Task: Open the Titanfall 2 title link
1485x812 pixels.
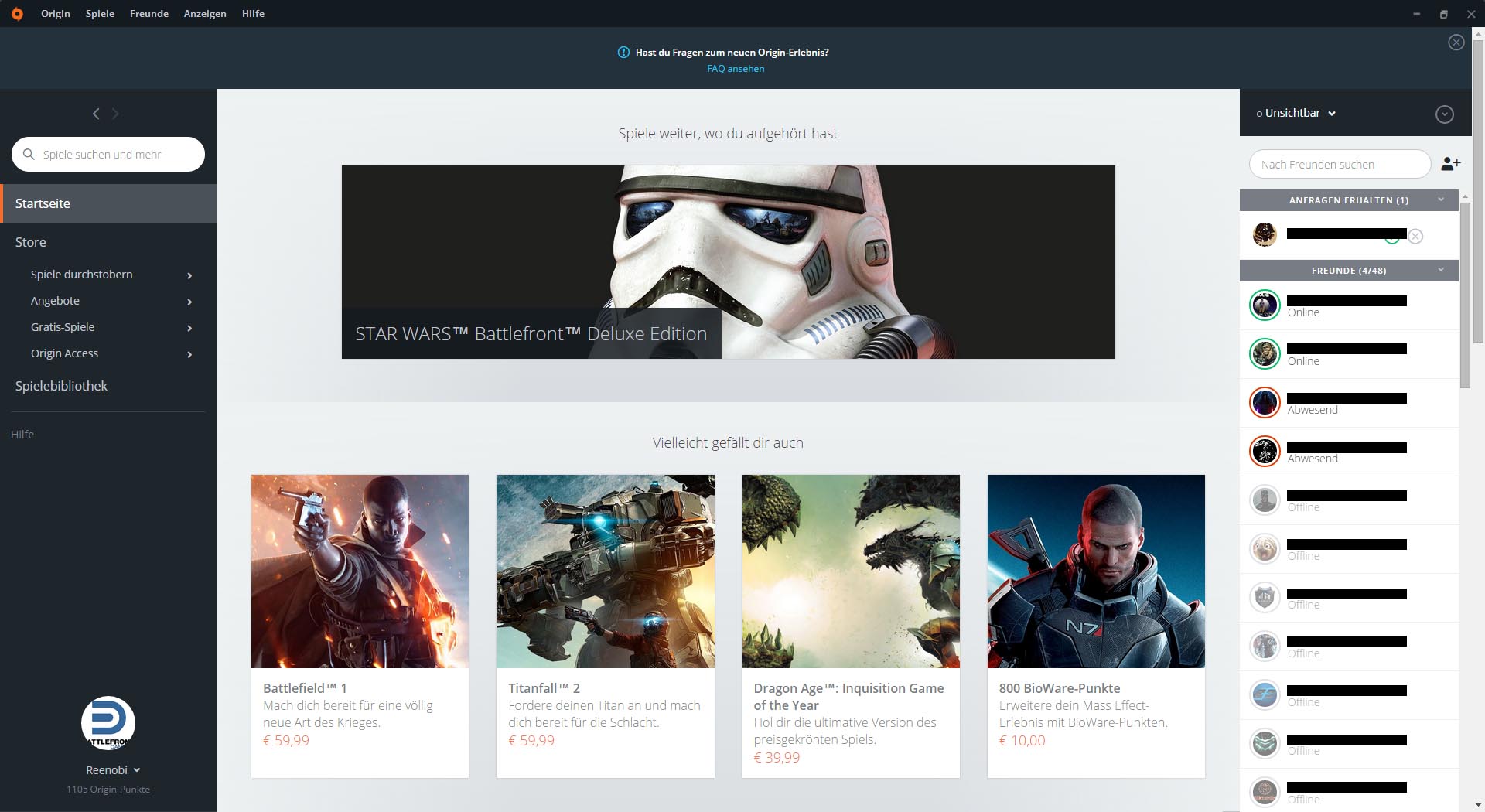Action: (544, 688)
